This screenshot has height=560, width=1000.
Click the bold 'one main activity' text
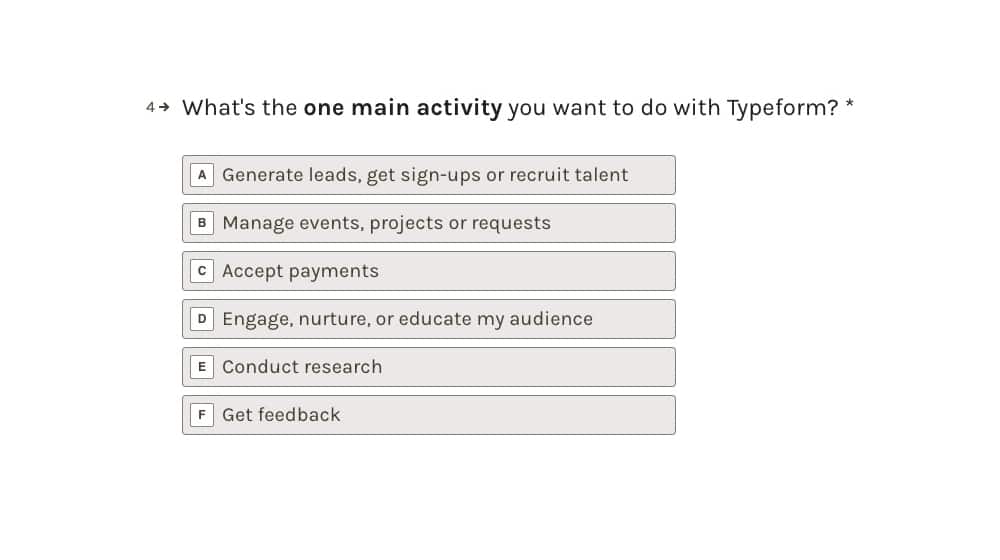pos(402,108)
